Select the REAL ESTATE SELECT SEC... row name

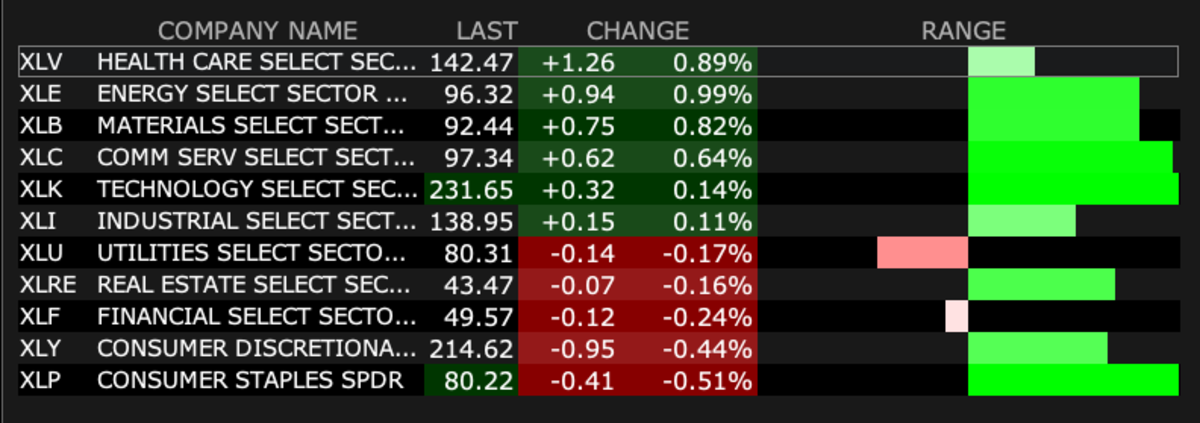[253, 285]
